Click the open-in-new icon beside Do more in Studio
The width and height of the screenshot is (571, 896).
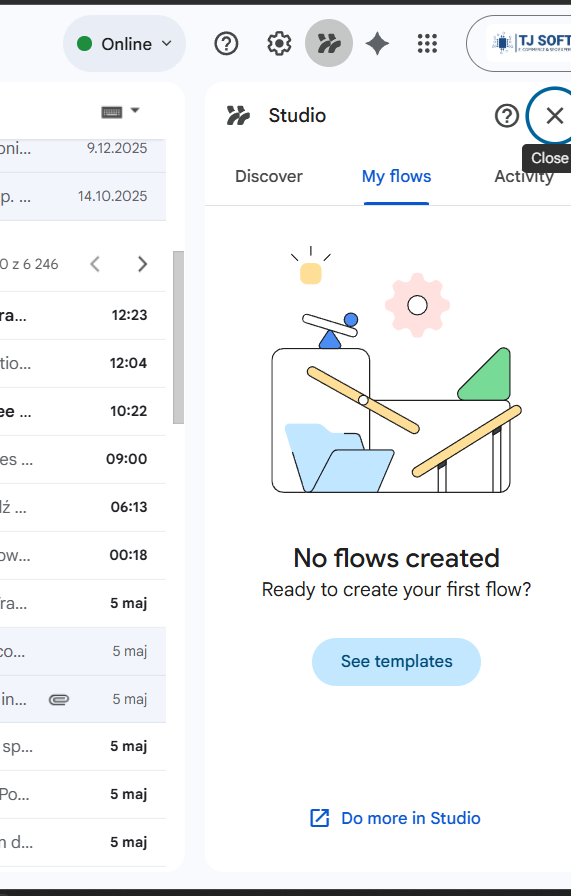pyautogui.click(x=320, y=818)
